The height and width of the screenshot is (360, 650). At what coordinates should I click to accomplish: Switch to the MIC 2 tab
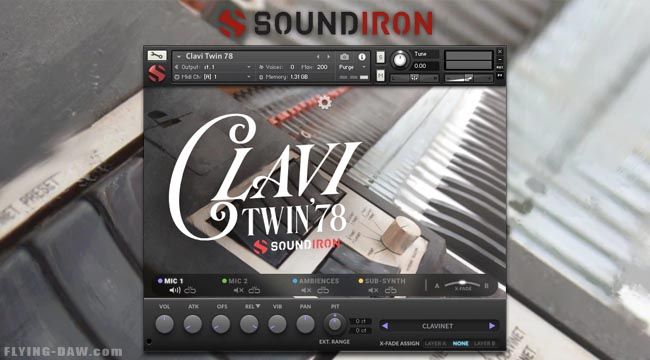click(x=235, y=281)
